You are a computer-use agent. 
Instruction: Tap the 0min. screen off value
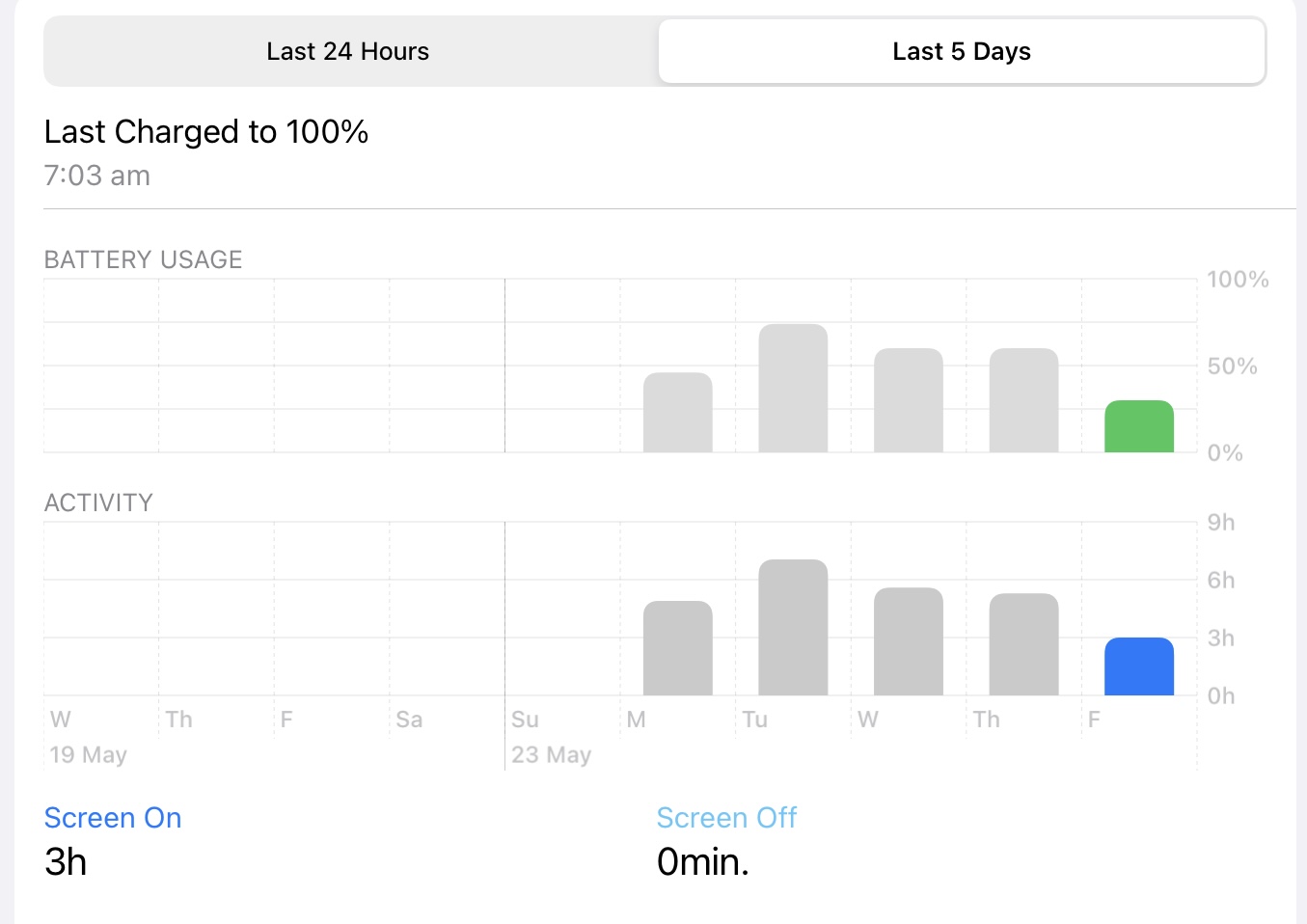702,861
